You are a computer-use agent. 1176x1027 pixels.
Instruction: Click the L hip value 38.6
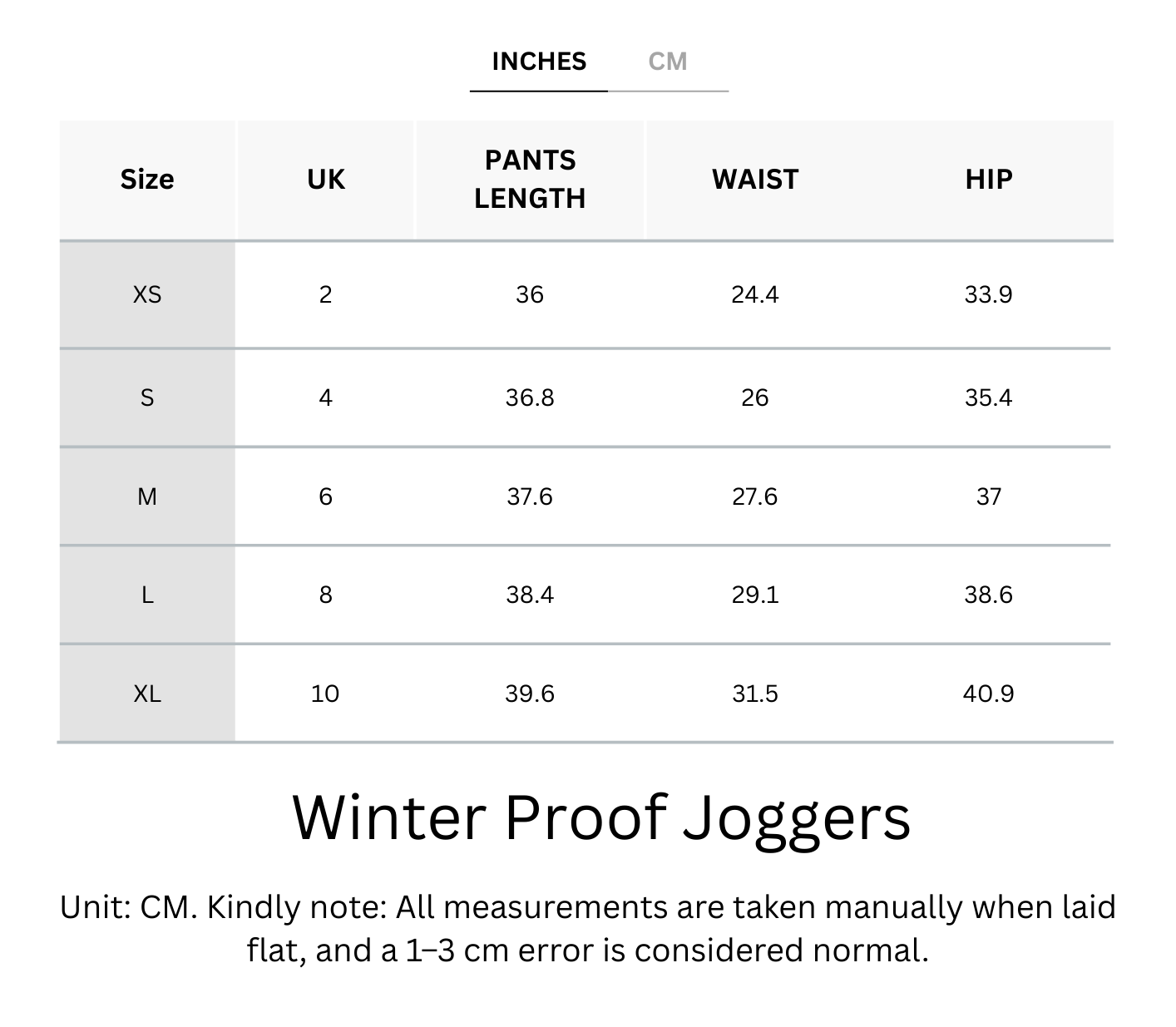click(x=988, y=595)
